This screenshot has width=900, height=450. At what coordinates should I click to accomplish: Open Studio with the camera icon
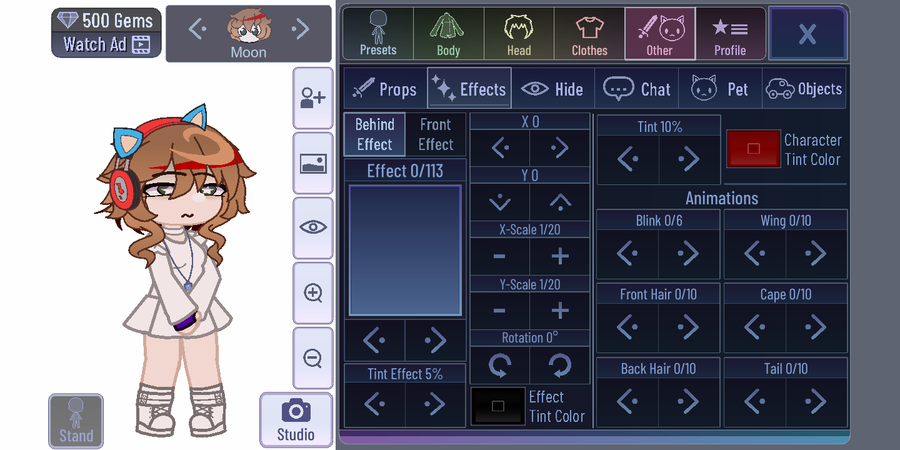pyautogui.click(x=296, y=420)
